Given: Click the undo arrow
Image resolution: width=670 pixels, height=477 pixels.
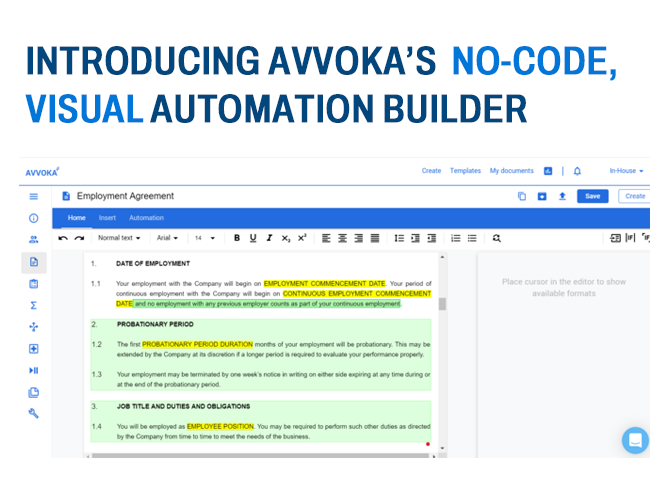Looking at the screenshot, I should tap(63, 238).
